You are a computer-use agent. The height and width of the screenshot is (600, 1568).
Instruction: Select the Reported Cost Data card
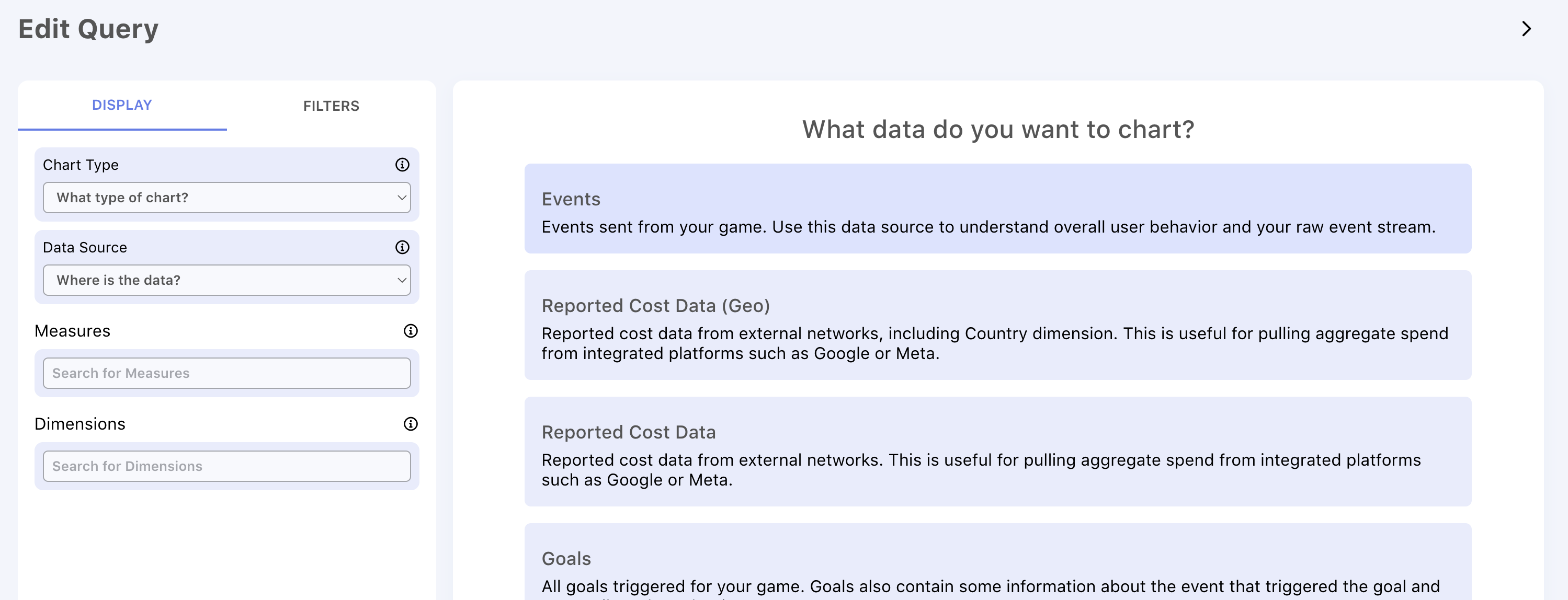pos(997,452)
